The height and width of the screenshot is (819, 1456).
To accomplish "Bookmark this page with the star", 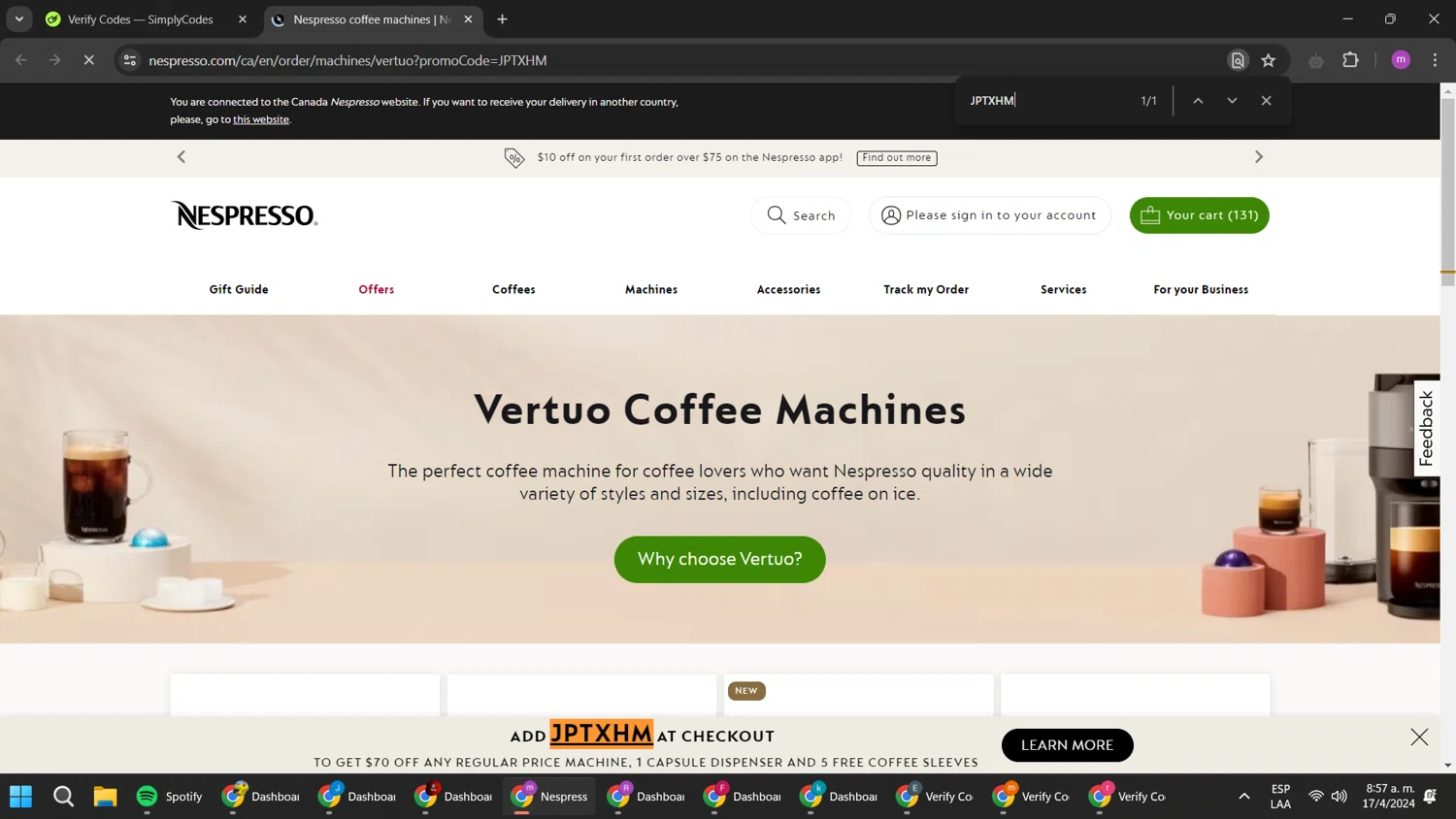I will click(1268, 60).
